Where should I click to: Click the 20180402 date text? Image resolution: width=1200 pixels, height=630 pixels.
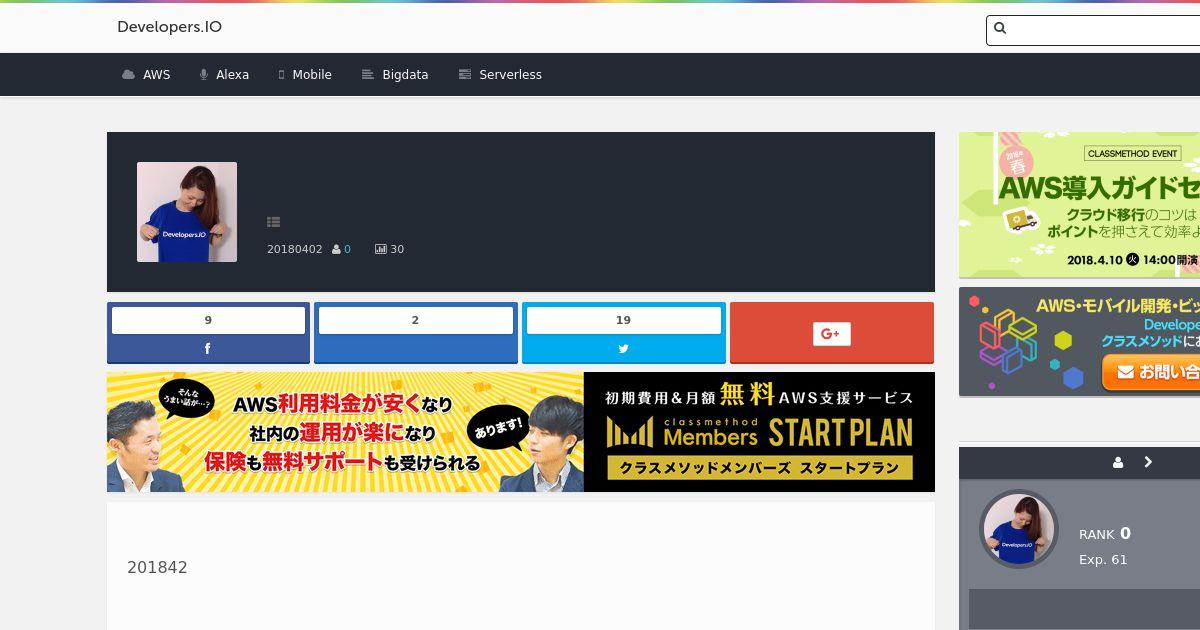pyautogui.click(x=295, y=249)
